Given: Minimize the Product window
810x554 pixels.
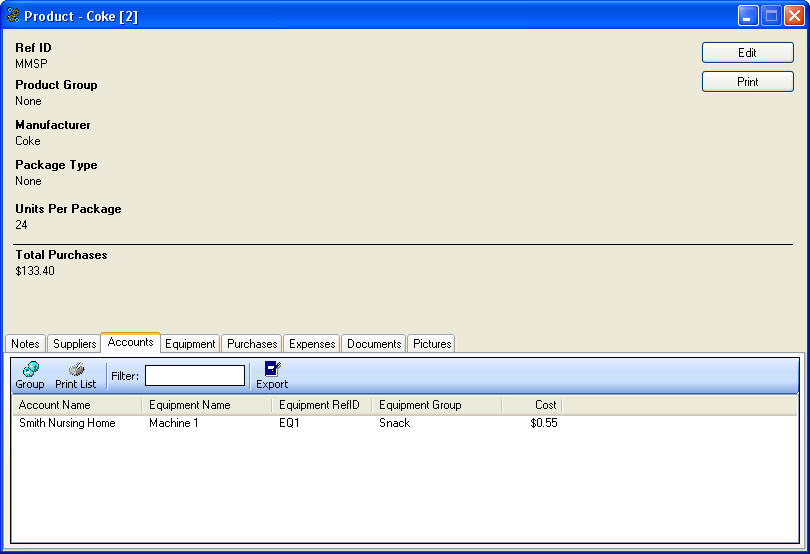Looking at the screenshot, I should click(747, 16).
